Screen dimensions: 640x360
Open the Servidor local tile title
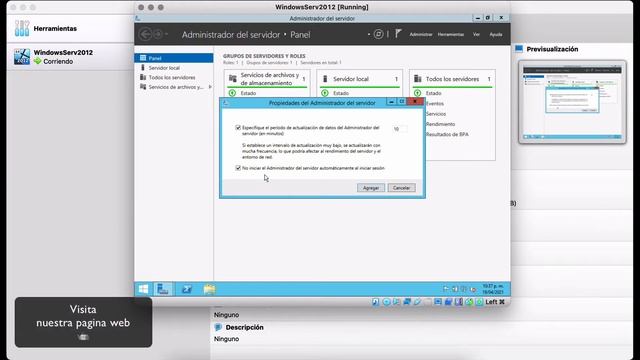coord(351,79)
